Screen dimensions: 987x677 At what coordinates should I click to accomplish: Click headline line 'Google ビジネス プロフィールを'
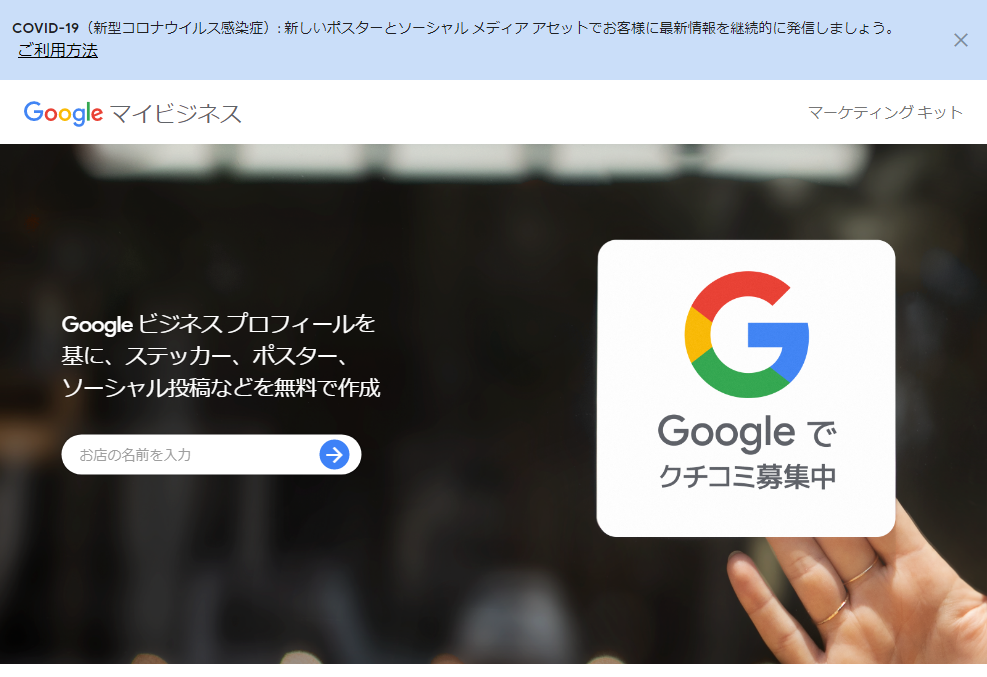click(218, 324)
